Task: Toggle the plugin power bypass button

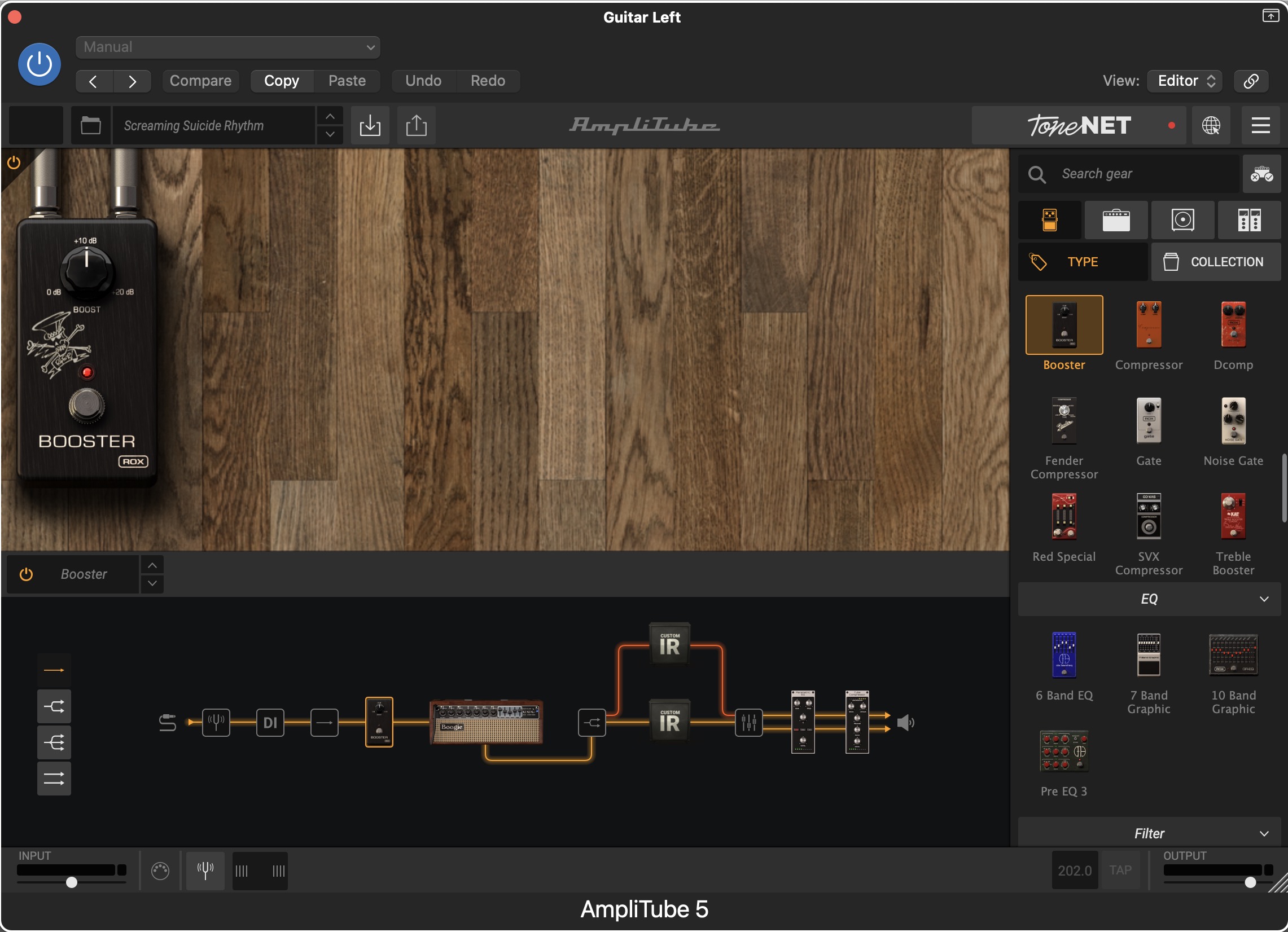Action: click(x=39, y=64)
